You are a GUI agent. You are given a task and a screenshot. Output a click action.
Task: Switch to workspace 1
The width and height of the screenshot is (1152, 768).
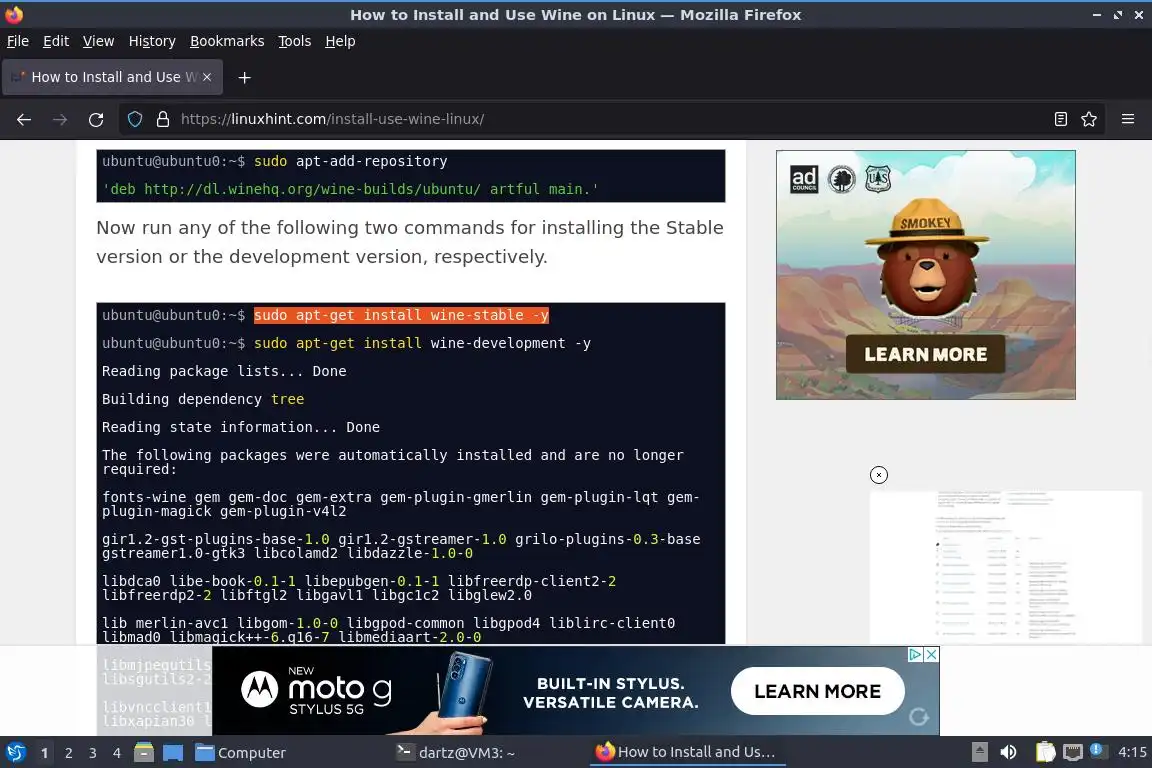click(x=44, y=753)
